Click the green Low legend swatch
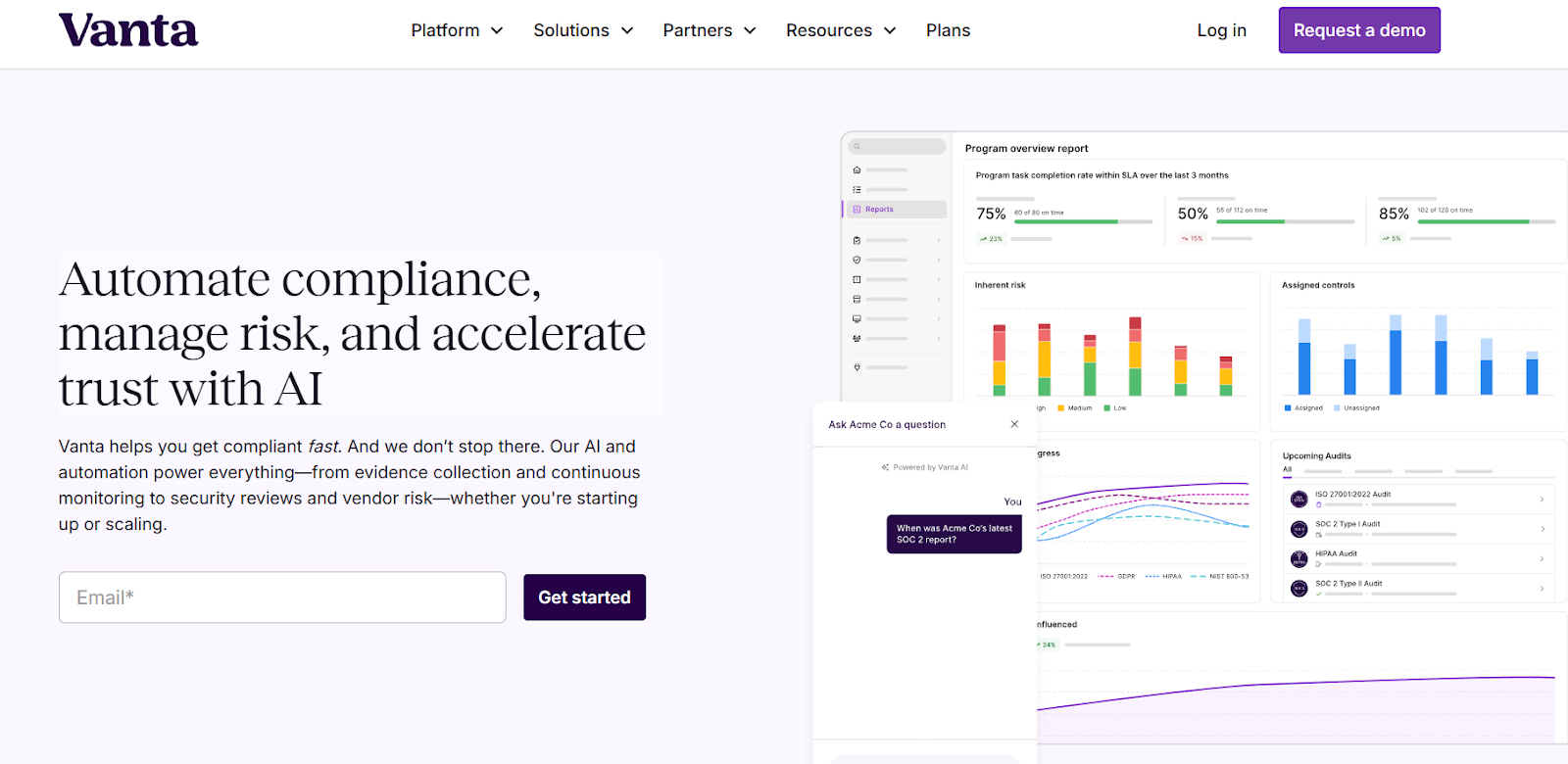 (1107, 408)
